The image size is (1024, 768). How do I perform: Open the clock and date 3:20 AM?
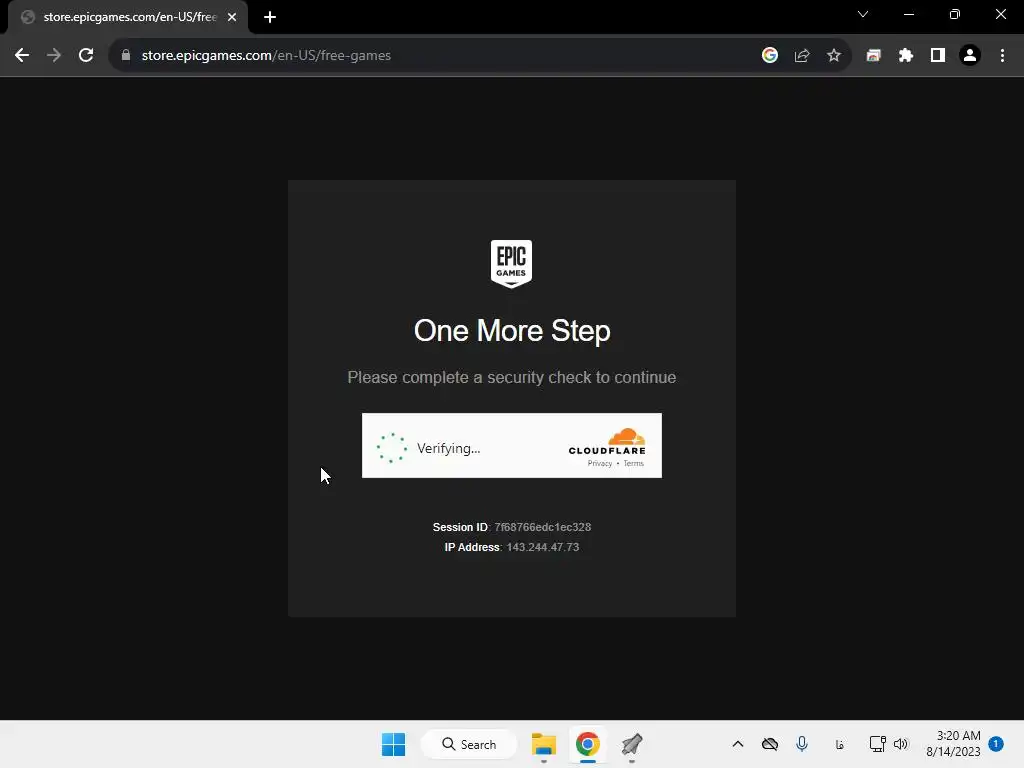pos(953,744)
